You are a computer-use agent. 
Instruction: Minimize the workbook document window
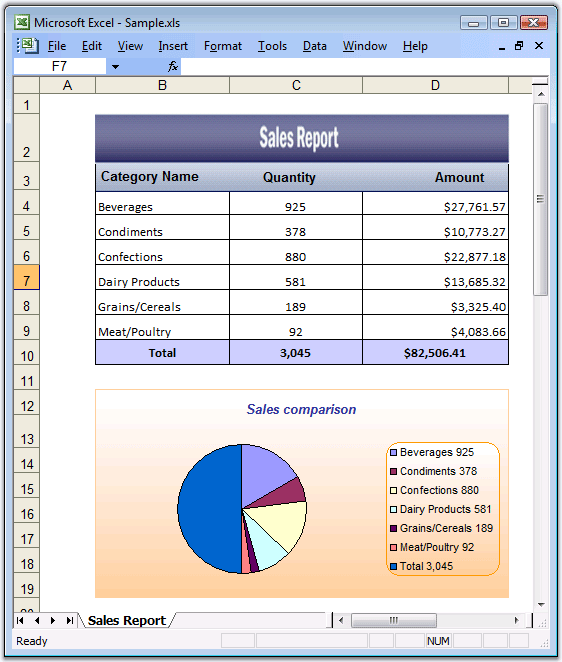click(502, 47)
